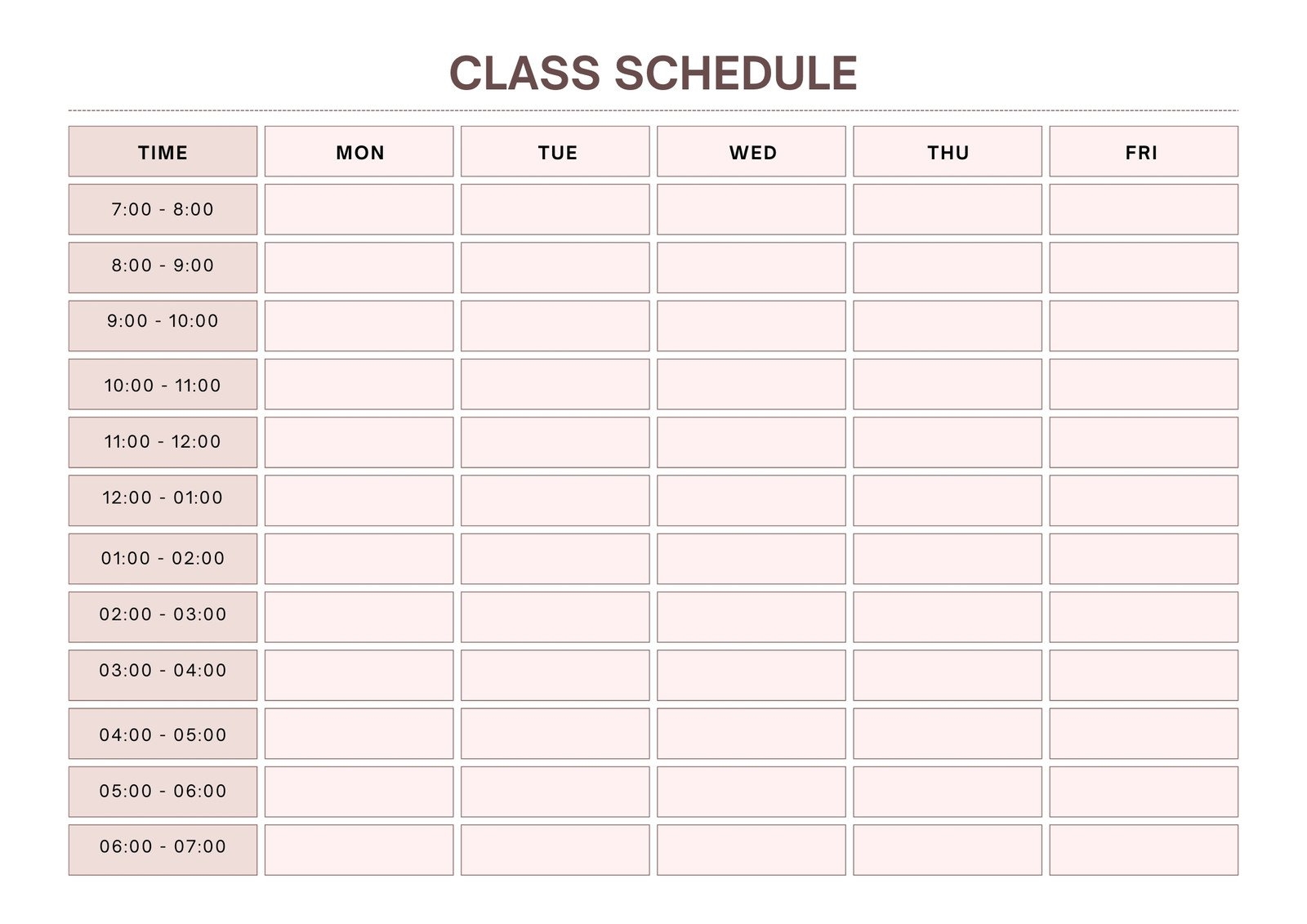
Task: Click the Monday 7:00 - 8:00 empty cell
Action: pos(359,209)
